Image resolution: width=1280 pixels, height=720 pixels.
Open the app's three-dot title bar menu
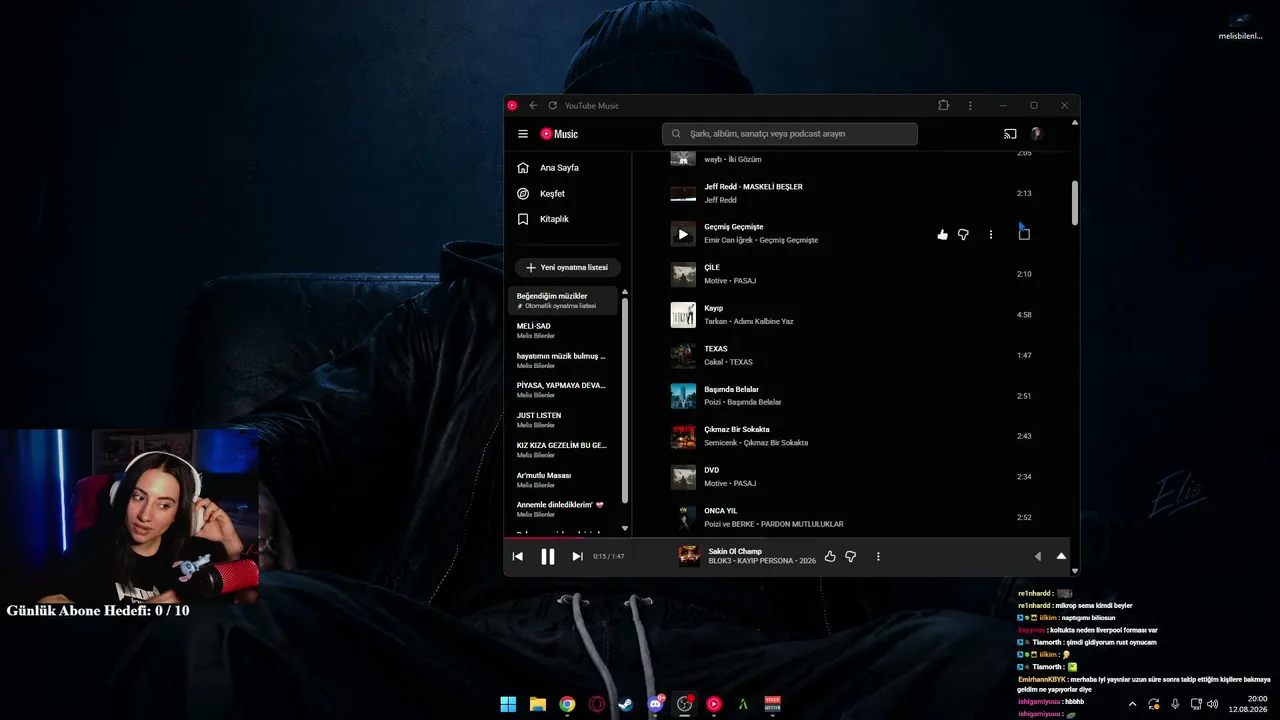970,106
